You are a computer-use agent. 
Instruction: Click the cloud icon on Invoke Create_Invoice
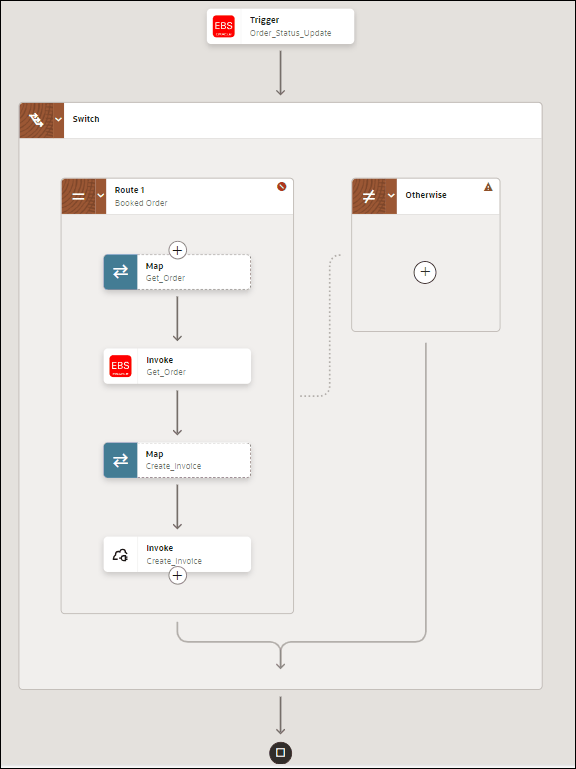pos(121,555)
